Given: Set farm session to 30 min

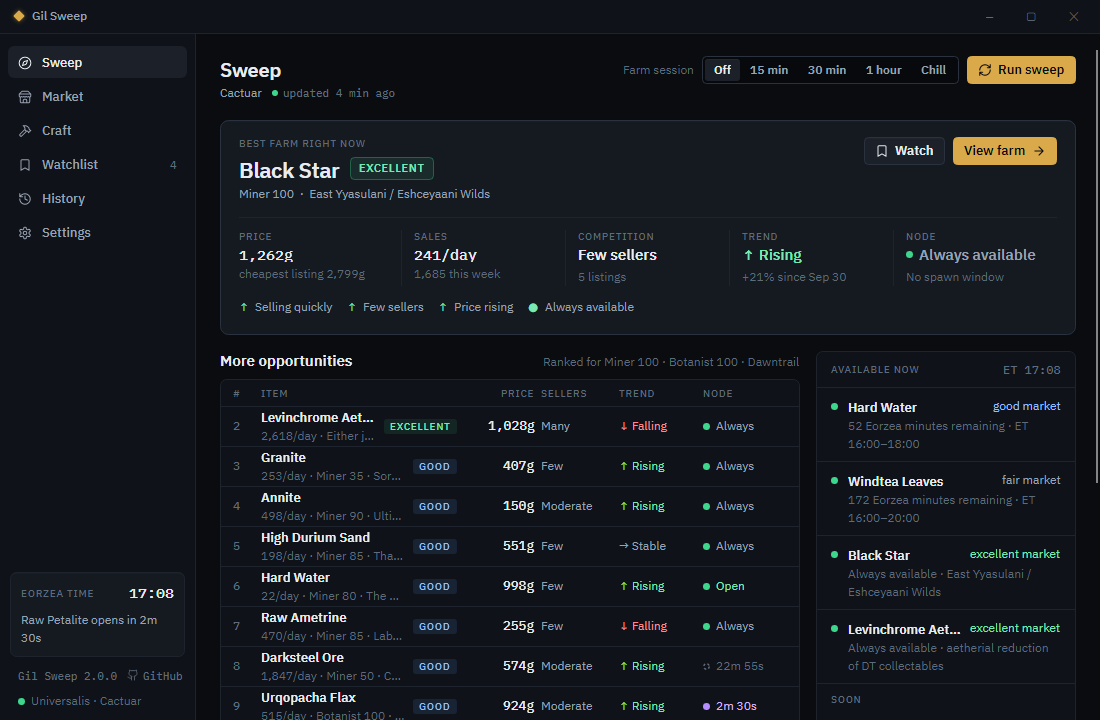Looking at the screenshot, I should click(x=826, y=70).
